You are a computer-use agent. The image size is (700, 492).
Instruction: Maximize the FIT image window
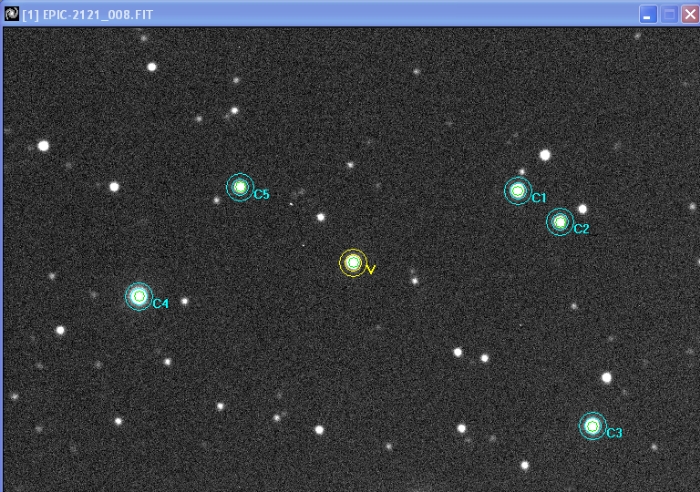[x=668, y=14]
